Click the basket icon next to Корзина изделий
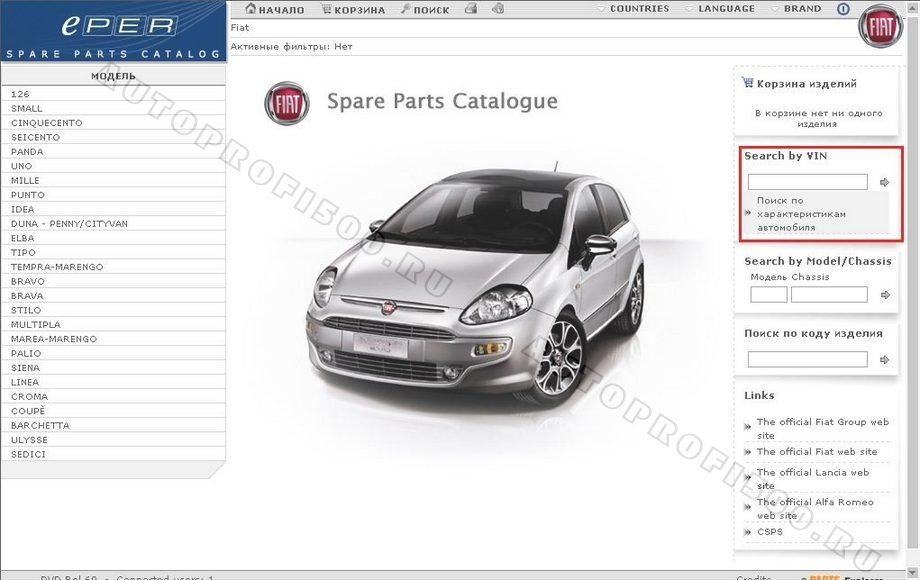Image resolution: width=920 pixels, height=580 pixels. tap(748, 83)
